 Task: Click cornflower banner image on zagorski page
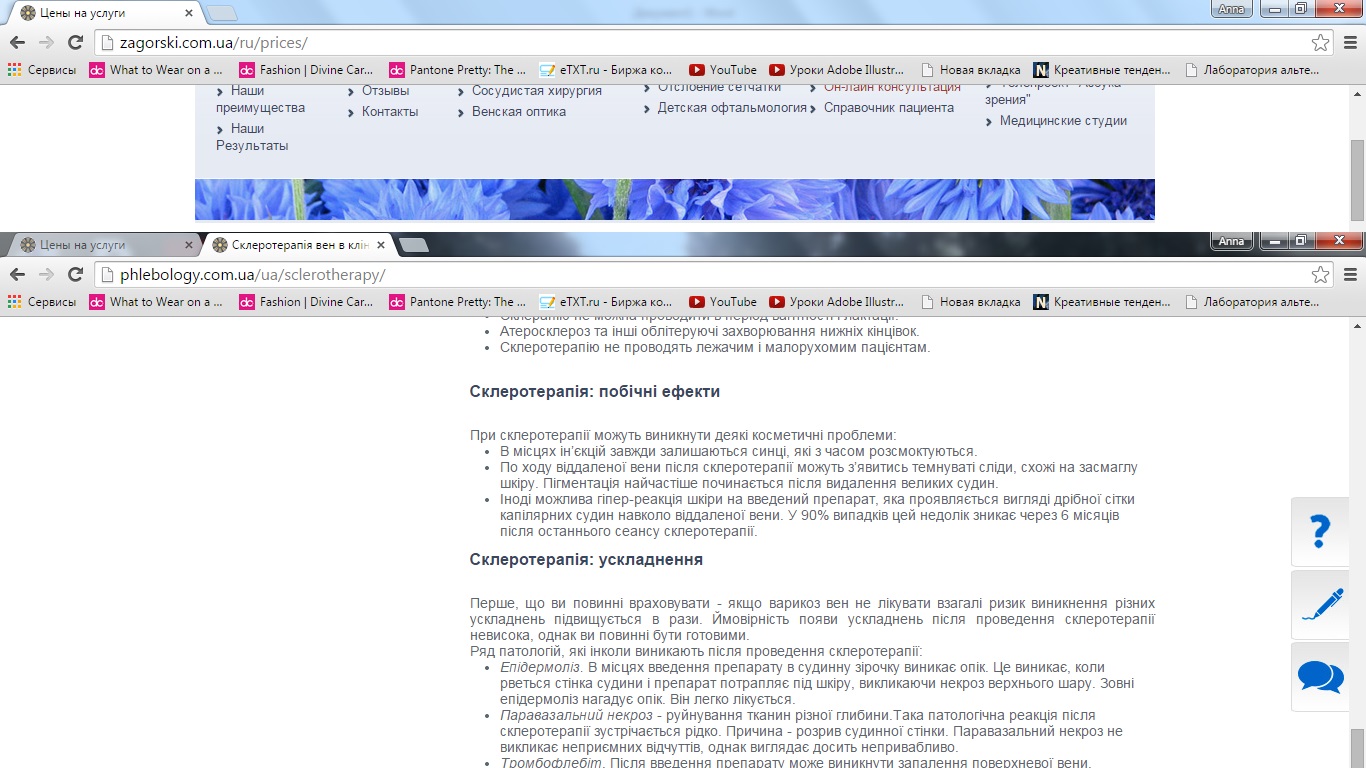coord(674,199)
